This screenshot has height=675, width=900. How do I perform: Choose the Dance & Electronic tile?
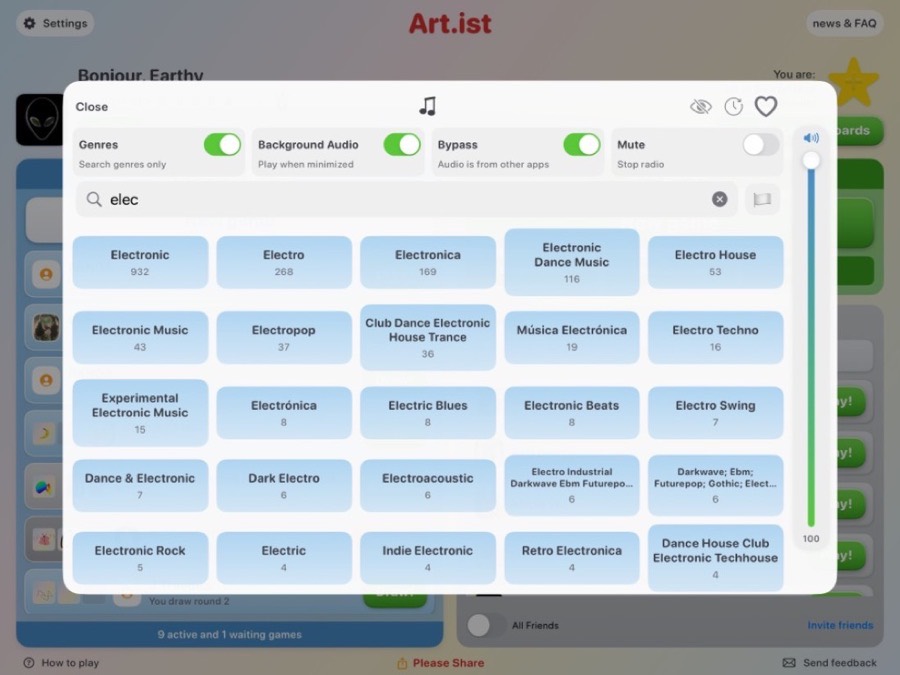click(x=140, y=486)
